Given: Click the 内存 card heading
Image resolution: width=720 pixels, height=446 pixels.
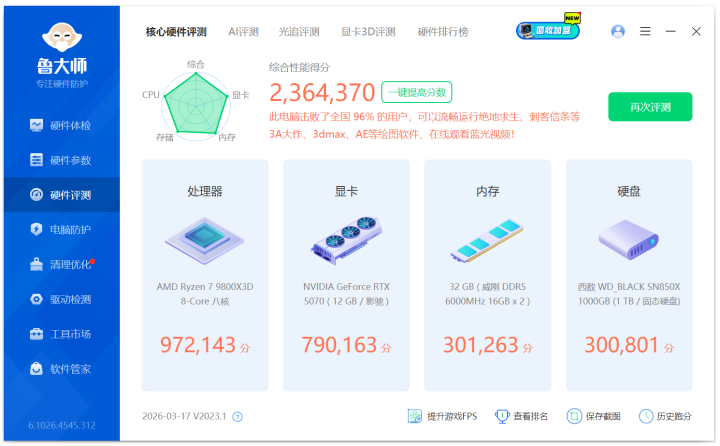Looking at the screenshot, I should (487, 191).
